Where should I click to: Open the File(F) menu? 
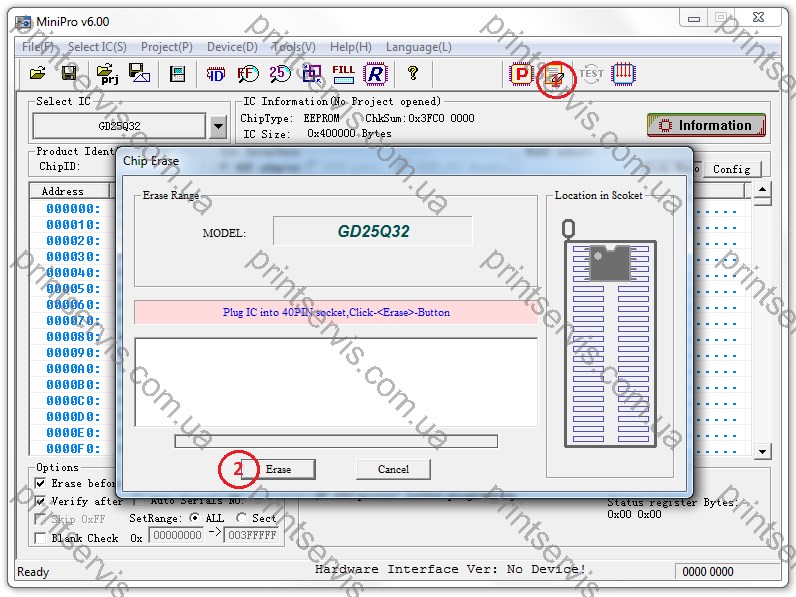tap(38, 47)
